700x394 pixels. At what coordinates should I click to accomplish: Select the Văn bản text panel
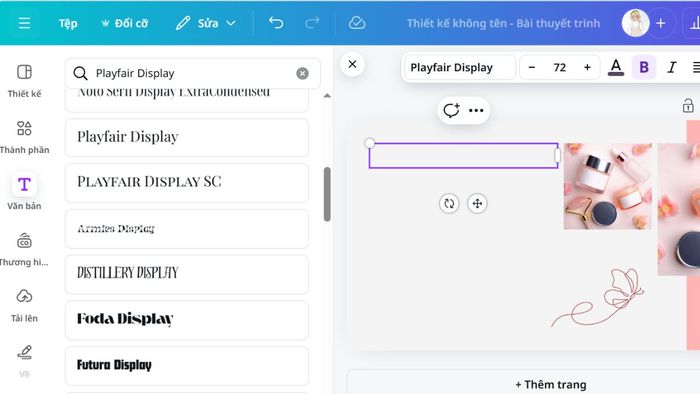pyautogui.click(x=24, y=193)
